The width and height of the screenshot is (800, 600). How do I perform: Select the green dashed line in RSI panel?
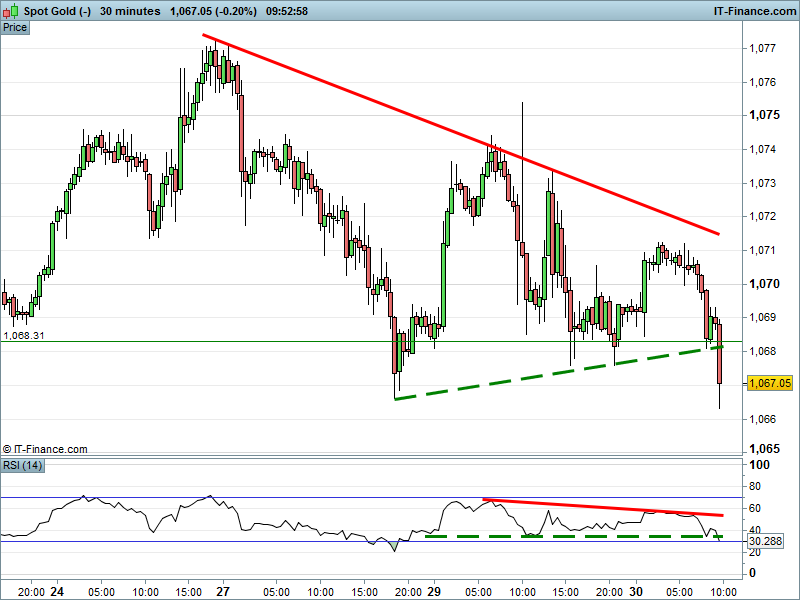point(570,537)
